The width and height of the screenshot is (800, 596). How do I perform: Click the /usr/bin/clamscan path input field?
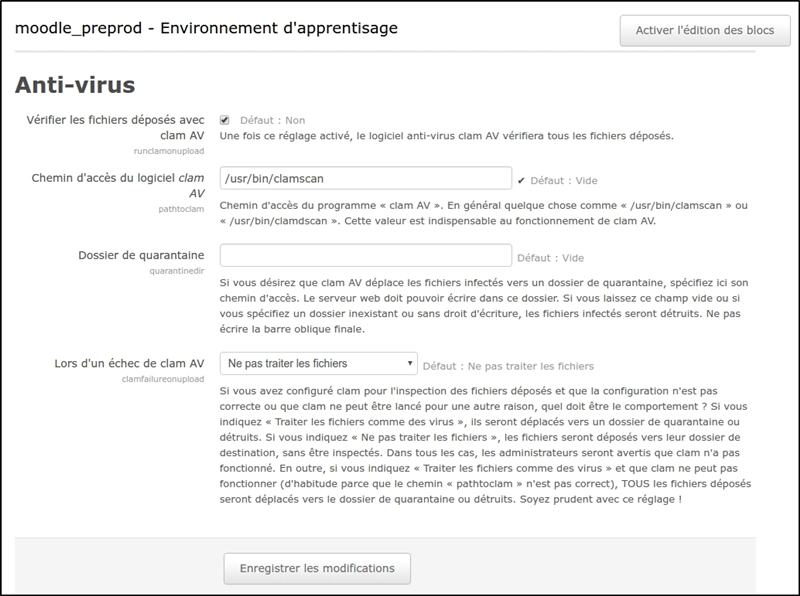coord(365,178)
